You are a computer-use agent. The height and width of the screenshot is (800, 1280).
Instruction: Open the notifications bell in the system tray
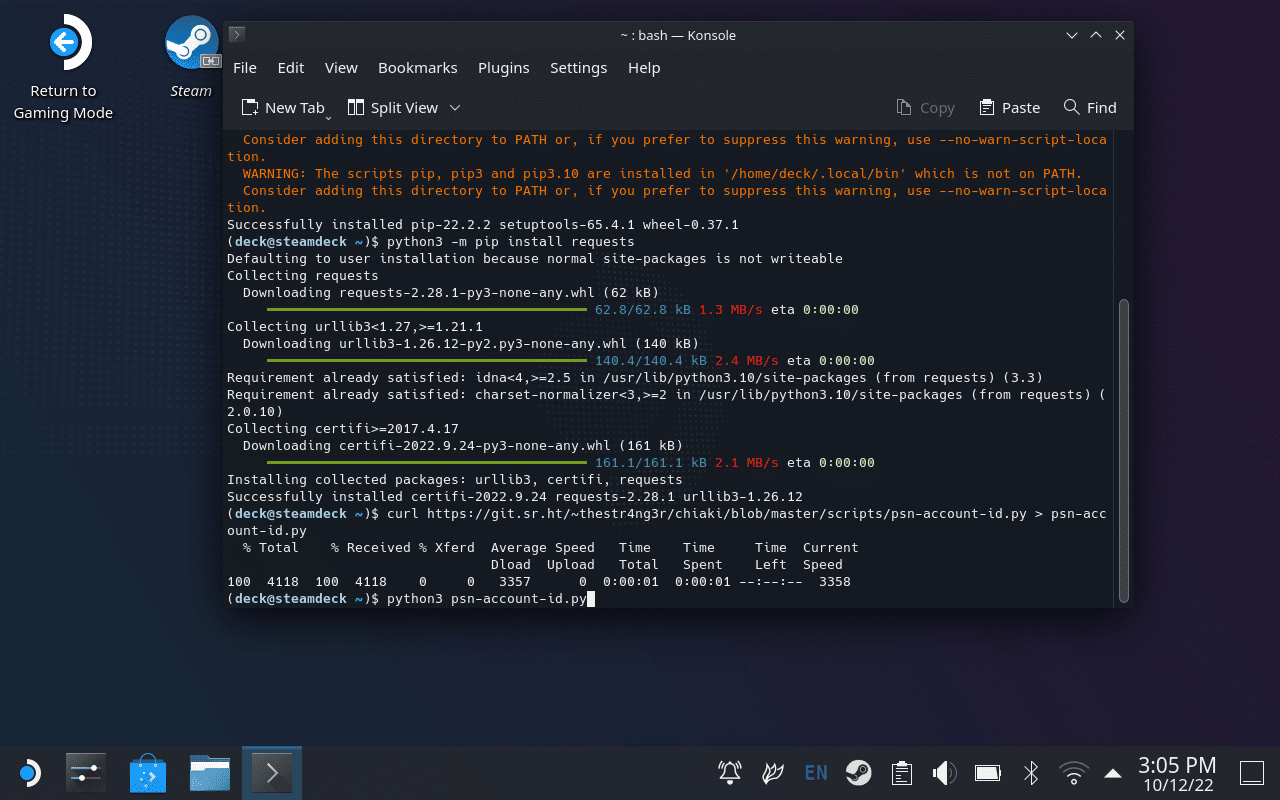tap(730, 772)
